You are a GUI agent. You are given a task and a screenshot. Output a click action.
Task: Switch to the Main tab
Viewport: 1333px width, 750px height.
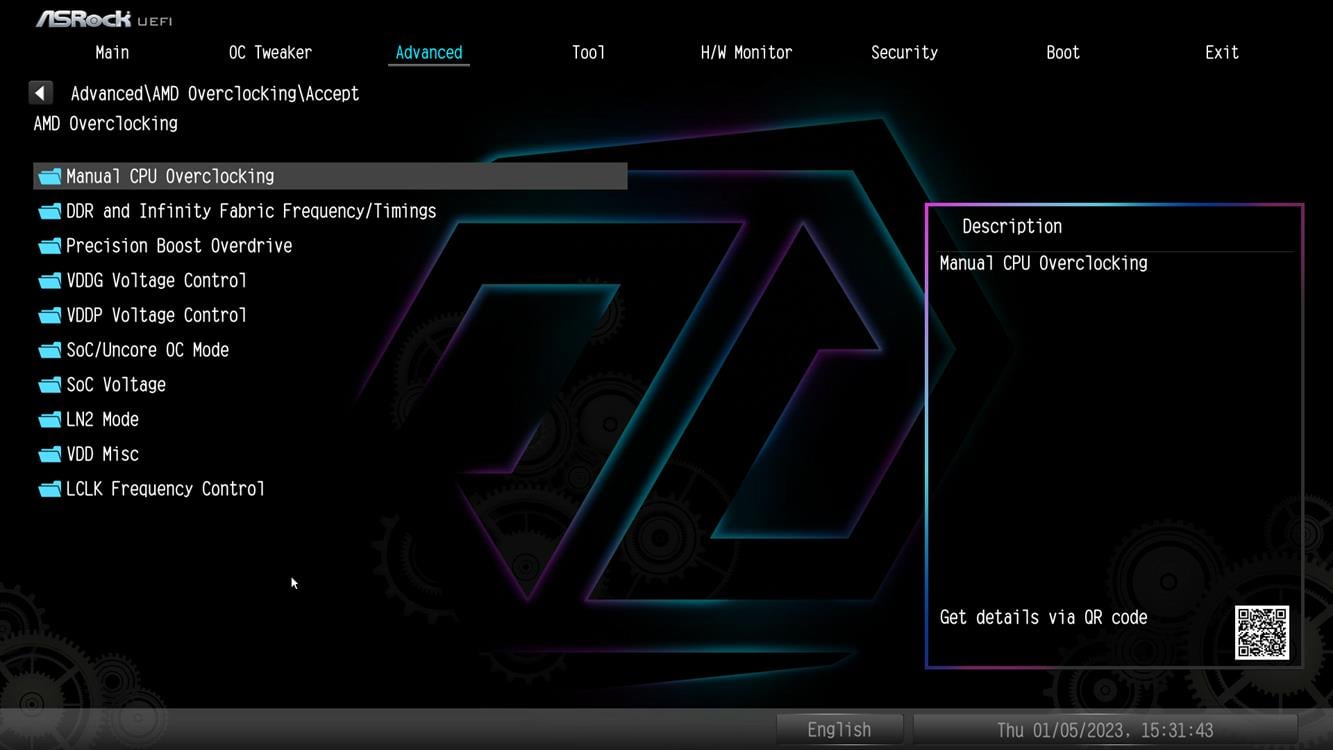pyautogui.click(x=112, y=52)
